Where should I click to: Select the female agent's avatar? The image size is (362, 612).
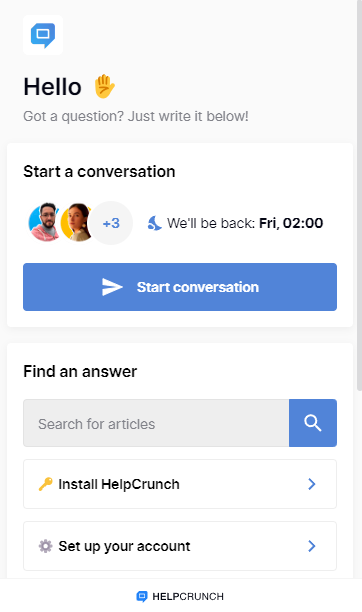tap(77, 222)
